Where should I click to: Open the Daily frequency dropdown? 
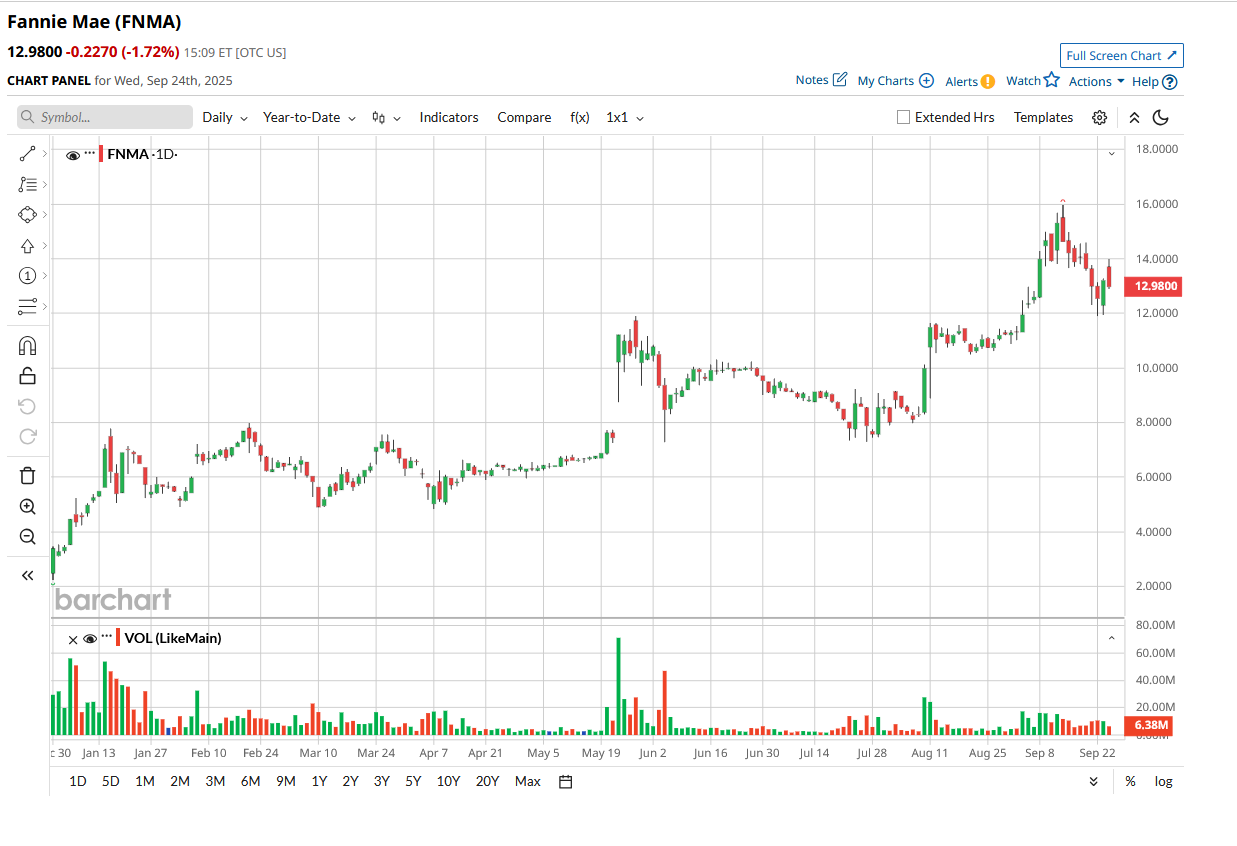225,117
